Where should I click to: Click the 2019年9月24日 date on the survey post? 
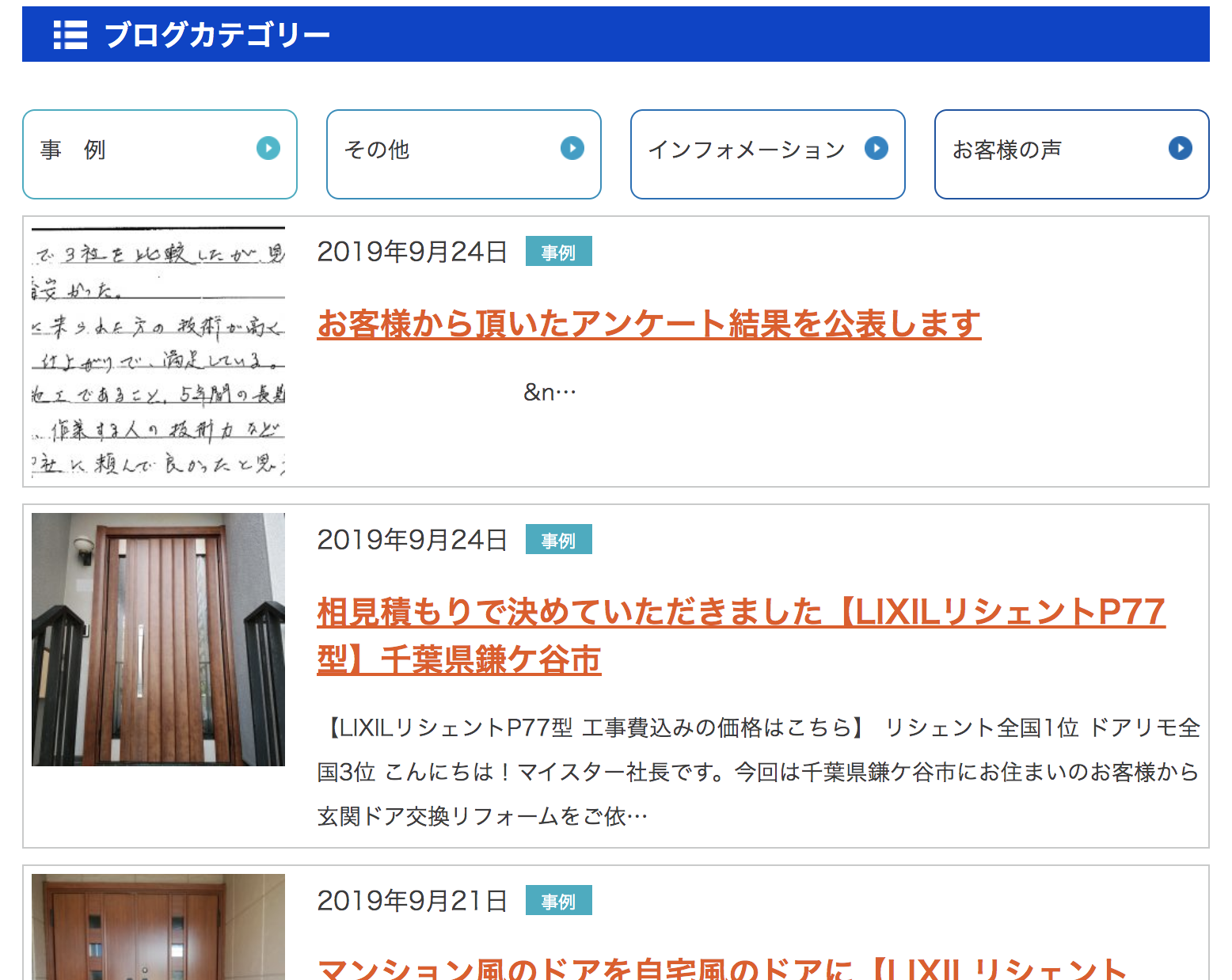413,252
